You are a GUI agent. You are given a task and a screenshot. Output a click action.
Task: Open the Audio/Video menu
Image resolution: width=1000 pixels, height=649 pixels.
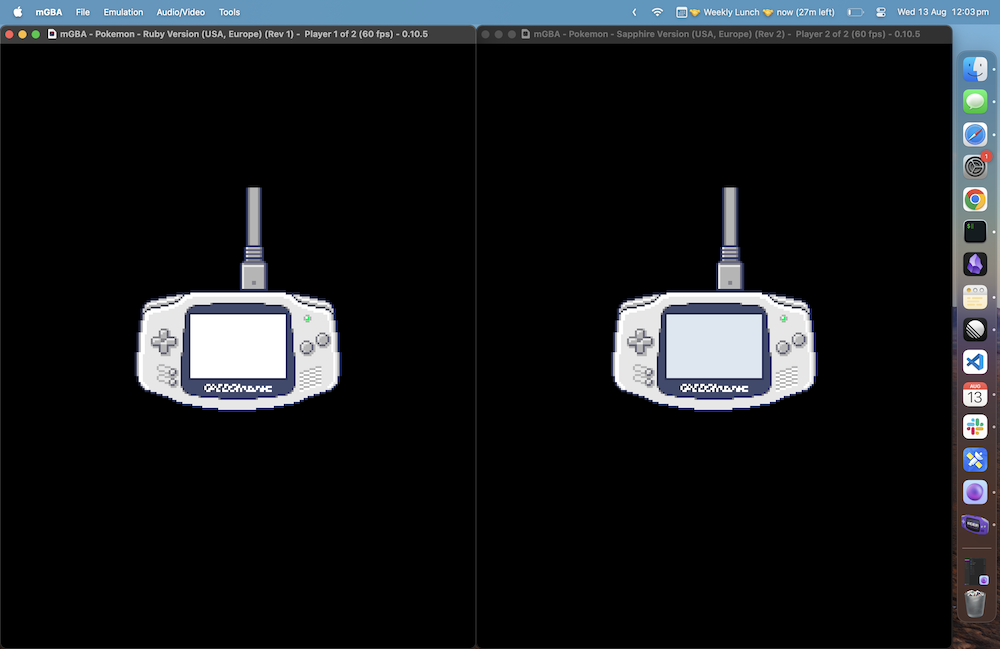click(x=180, y=12)
